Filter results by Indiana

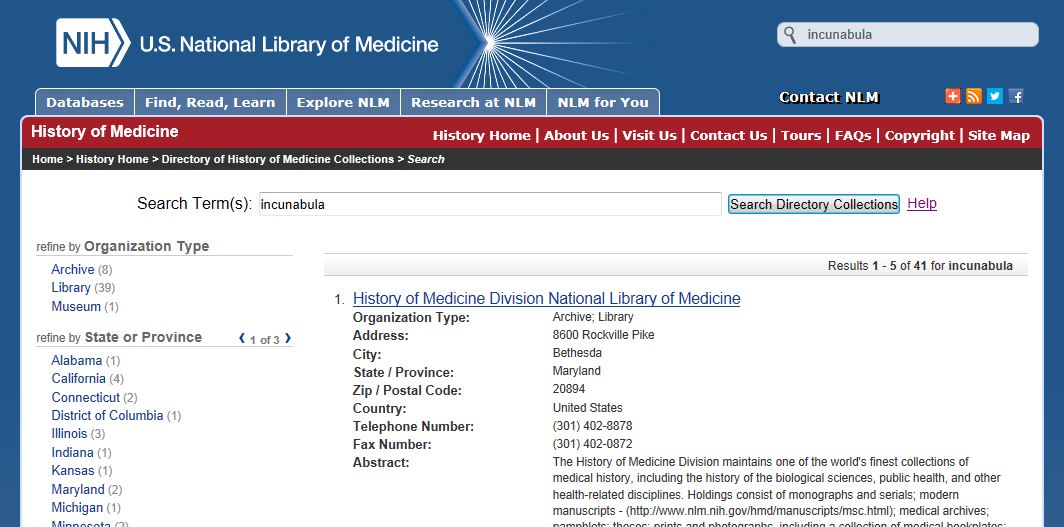[x=73, y=452]
